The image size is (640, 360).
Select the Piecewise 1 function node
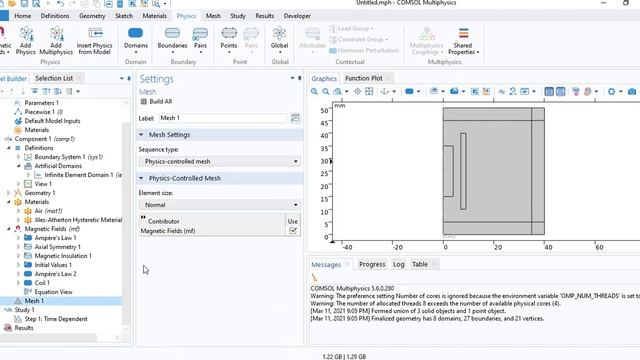(43, 112)
